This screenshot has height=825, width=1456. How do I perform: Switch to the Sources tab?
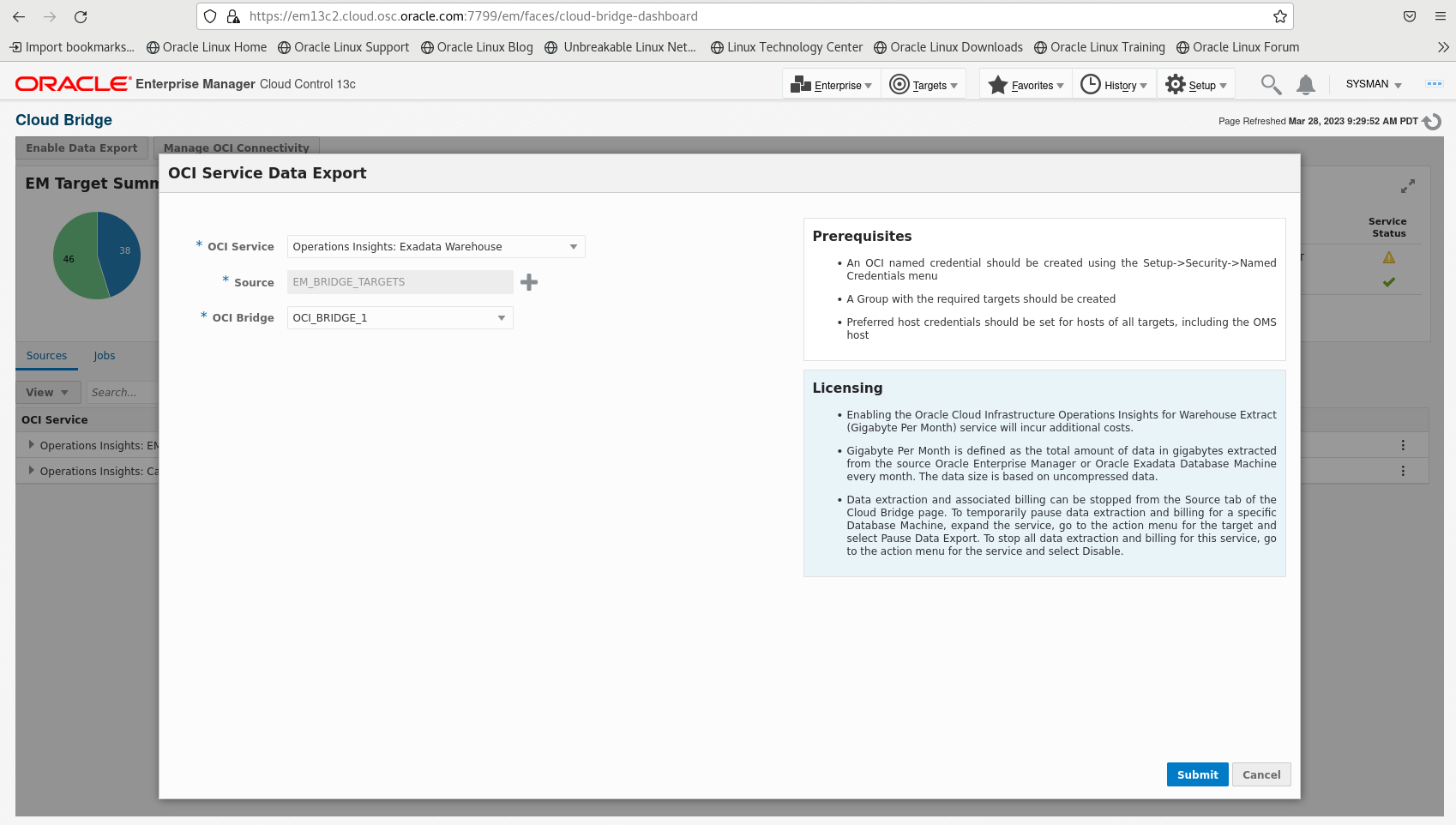tap(46, 356)
